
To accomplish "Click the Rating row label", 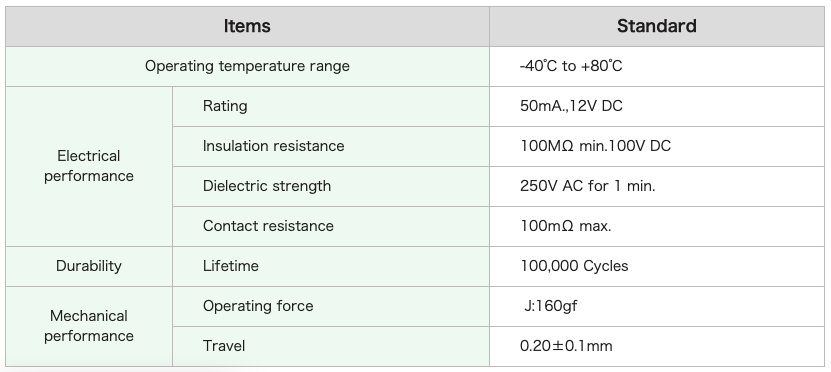I will pos(225,106).
